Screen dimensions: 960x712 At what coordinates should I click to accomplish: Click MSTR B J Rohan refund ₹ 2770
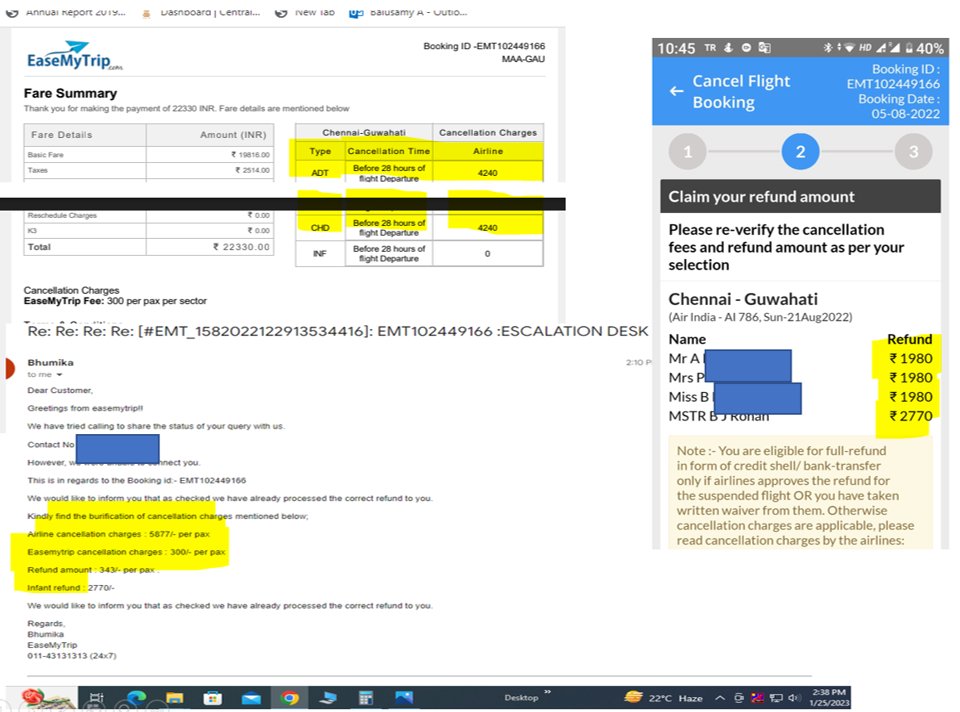click(x=911, y=416)
